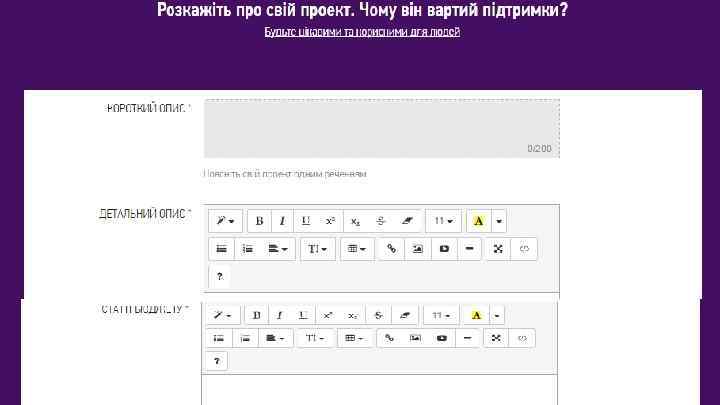The width and height of the screenshot is (720, 405).
Task: Open code view in the Детальний опис editor
Action: 524,249
